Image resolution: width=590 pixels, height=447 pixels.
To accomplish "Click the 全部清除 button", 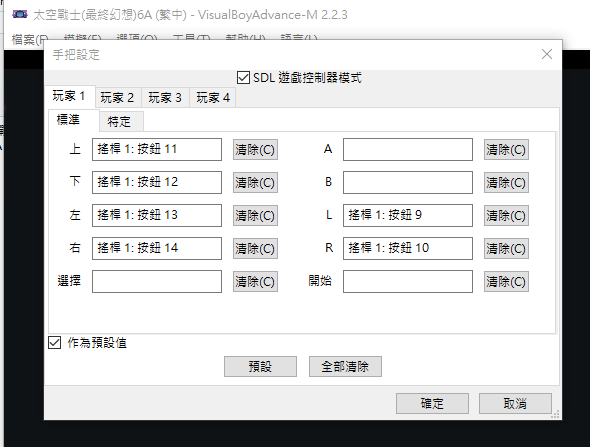I will pyautogui.click(x=345, y=366).
